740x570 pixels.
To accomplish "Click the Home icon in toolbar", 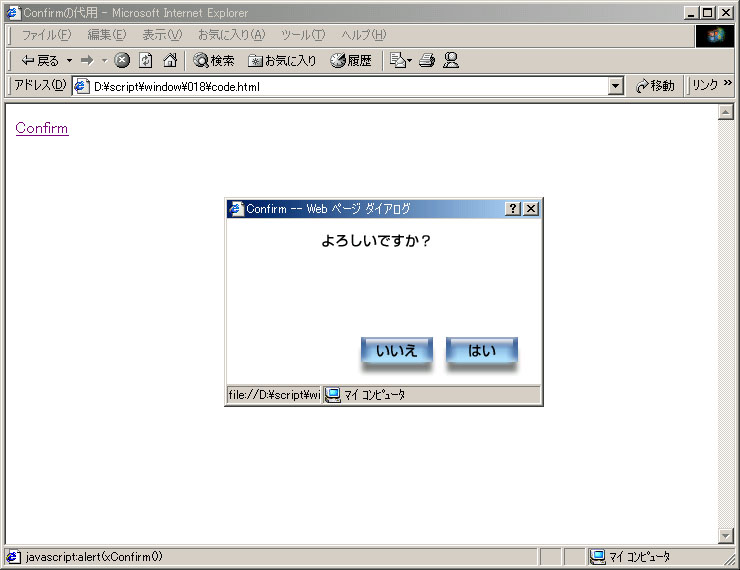I will pyautogui.click(x=170, y=60).
